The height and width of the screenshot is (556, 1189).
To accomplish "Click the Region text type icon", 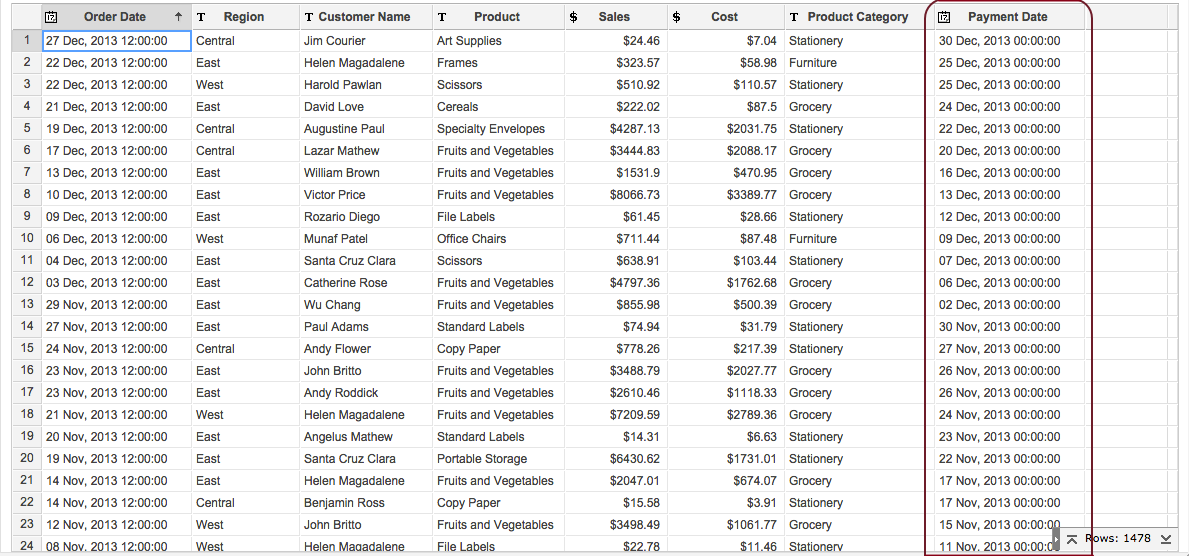I will click(x=202, y=17).
